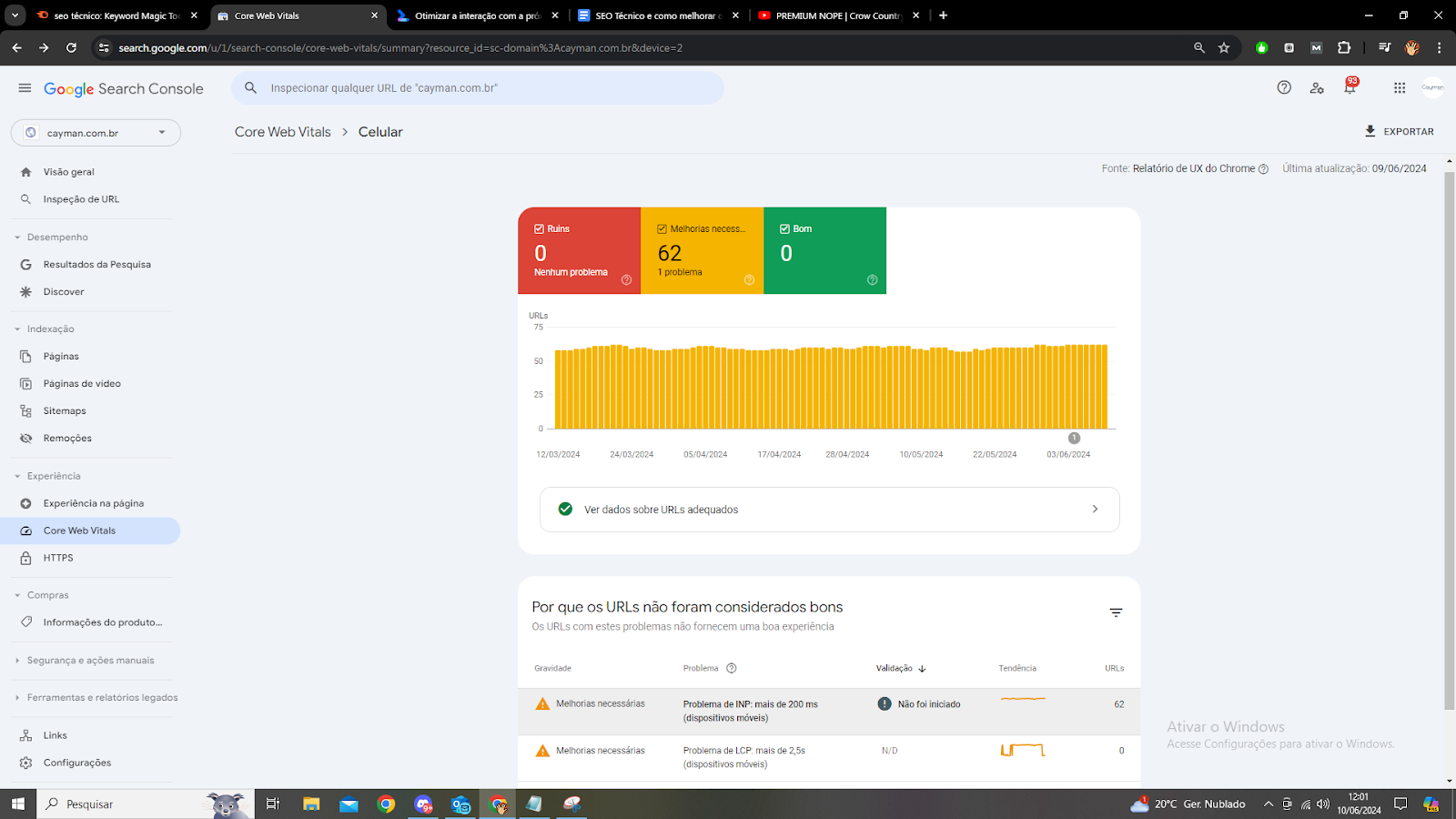Image resolution: width=1456 pixels, height=819 pixels.
Task: Click the chart annotation marker 1
Action: point(1074,439)
